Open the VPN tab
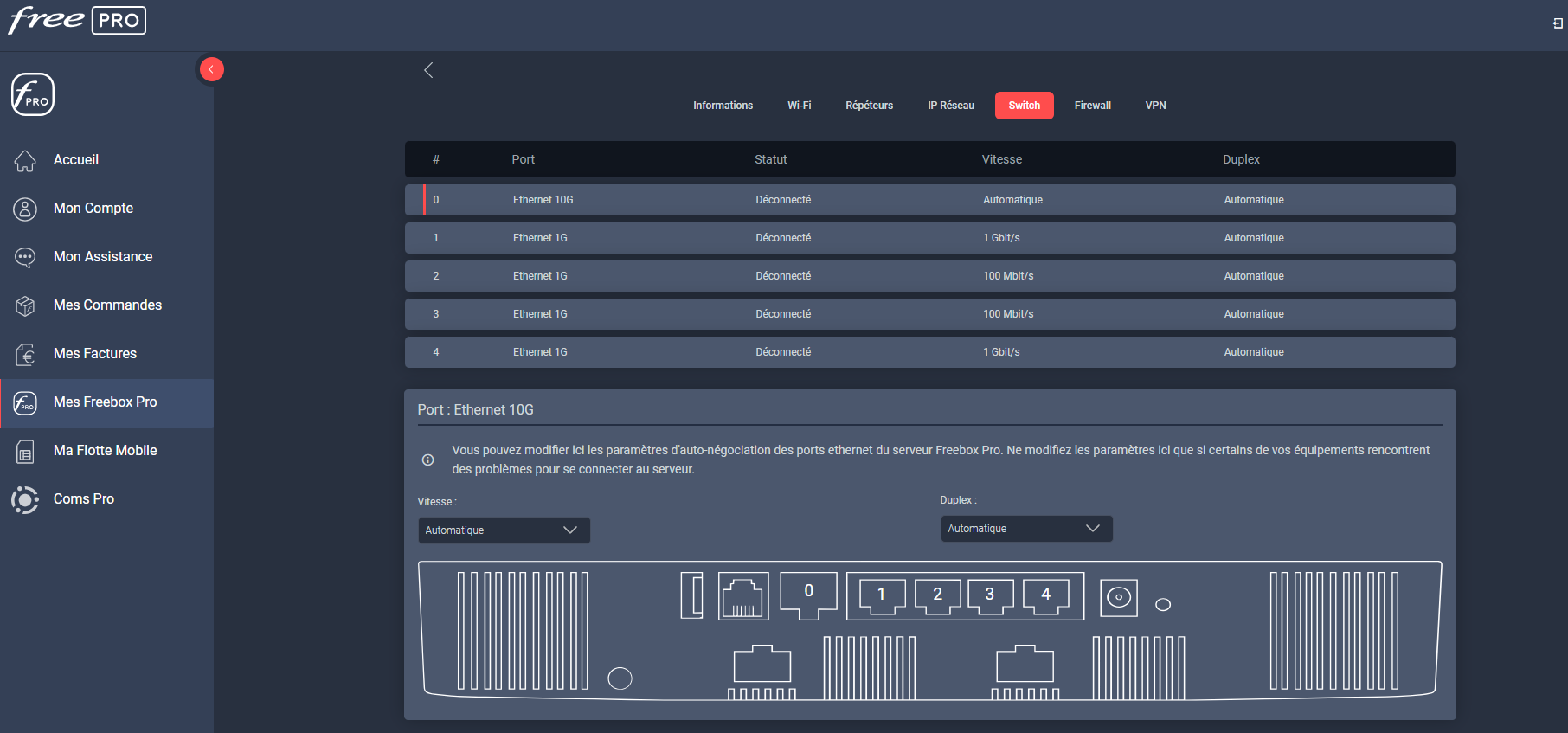This screenshot has width=1568, height=733. pos(1155,106)
